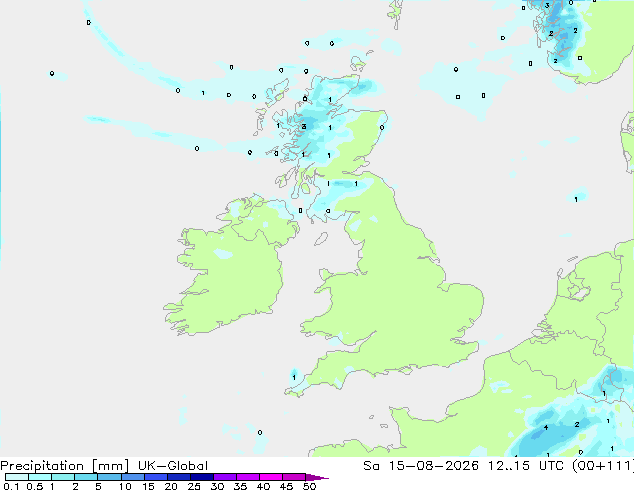Select the dark navy swatch between 25 and 30
This screenshot has width=634, height=490.
(x=202, y=477)
